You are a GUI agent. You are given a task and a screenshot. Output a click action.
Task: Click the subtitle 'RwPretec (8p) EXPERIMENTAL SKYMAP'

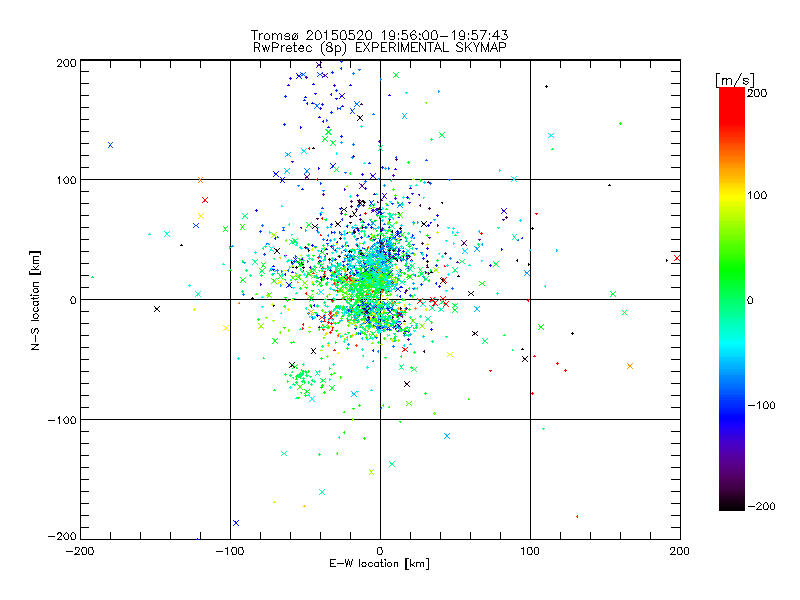[x=379, y=47]
